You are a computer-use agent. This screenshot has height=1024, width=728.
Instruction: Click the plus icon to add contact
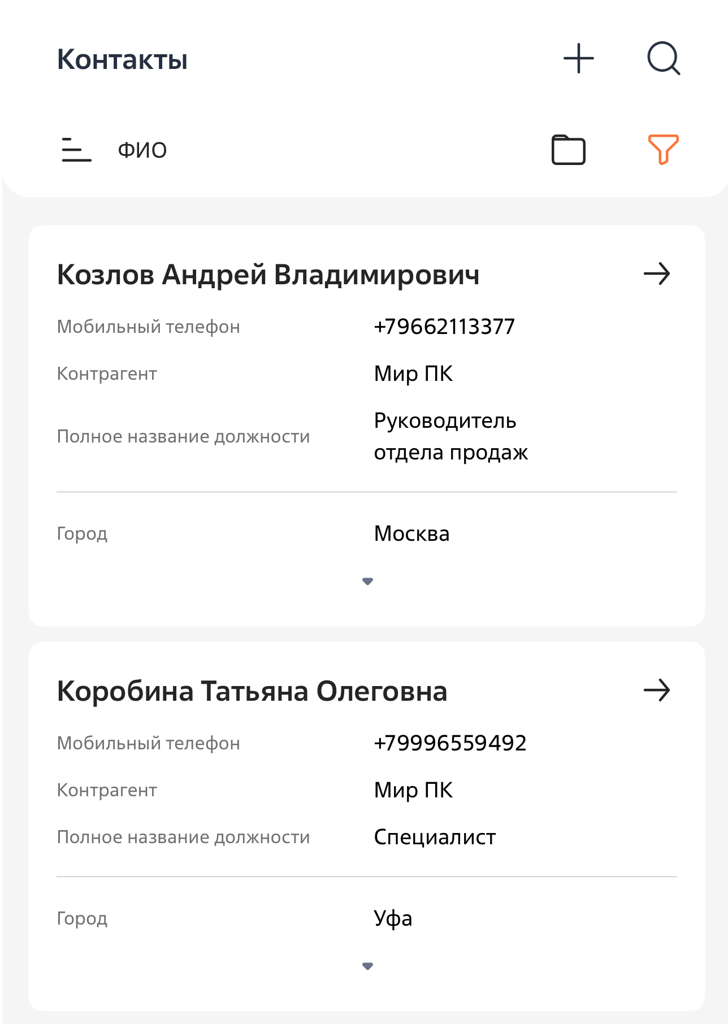(x=578, y=59)
